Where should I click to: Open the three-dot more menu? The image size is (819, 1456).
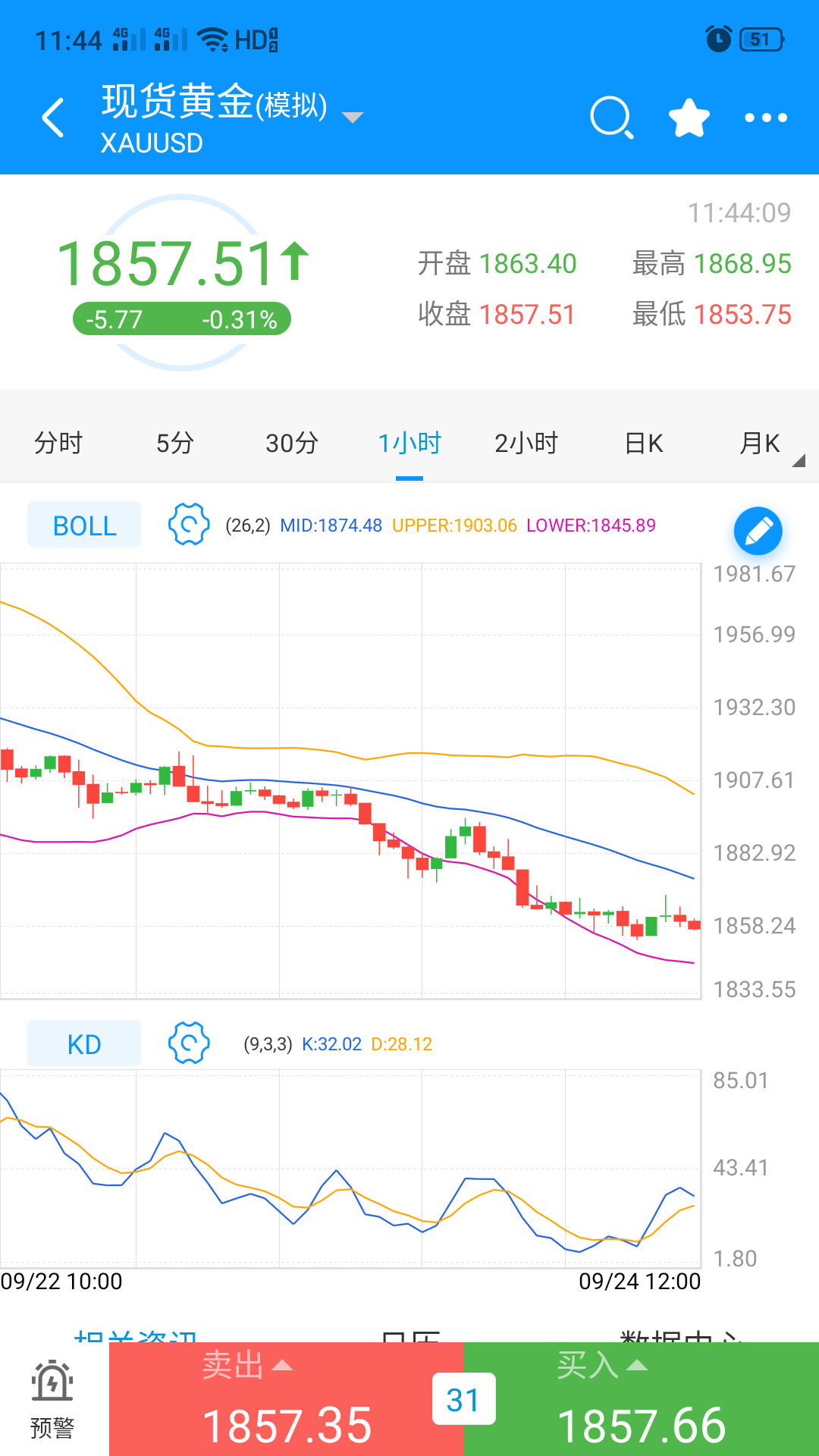[x=765, y=118]
